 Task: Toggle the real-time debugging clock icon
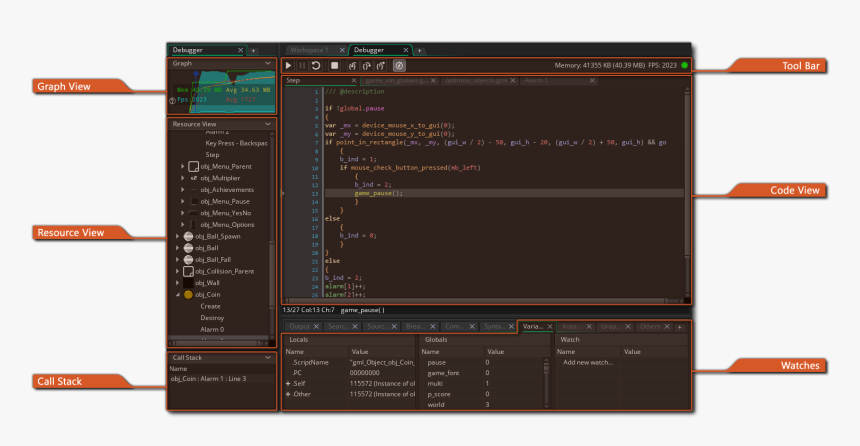pyautogui.click(x=399, y=65)
